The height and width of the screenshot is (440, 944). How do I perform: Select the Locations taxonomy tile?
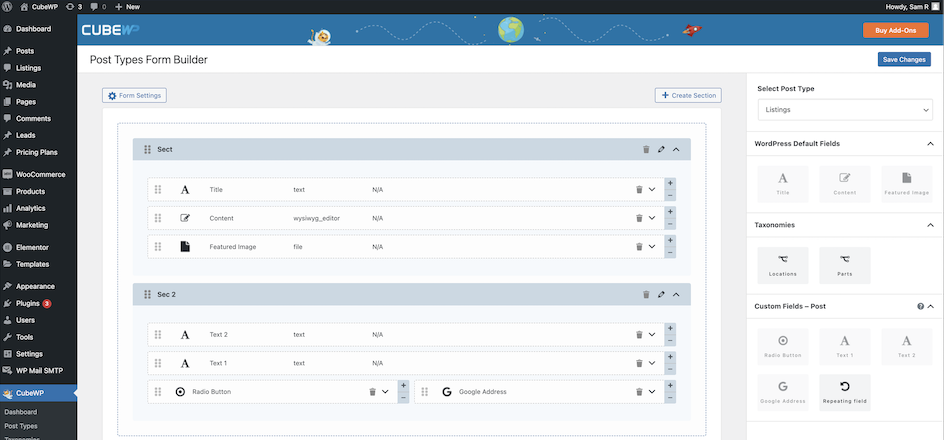click(783, 265)
